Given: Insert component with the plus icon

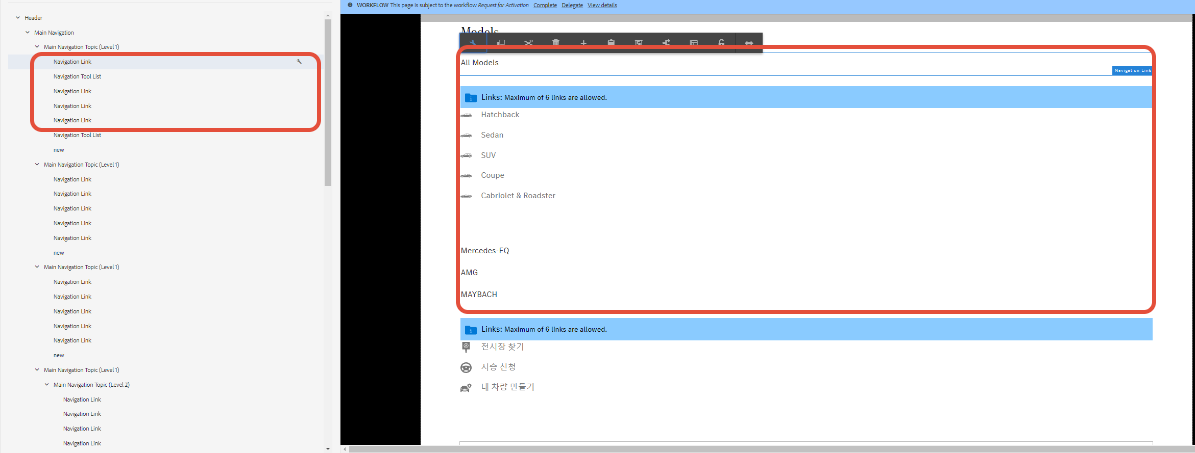Looking at the screenshot, I should (583, 43).
